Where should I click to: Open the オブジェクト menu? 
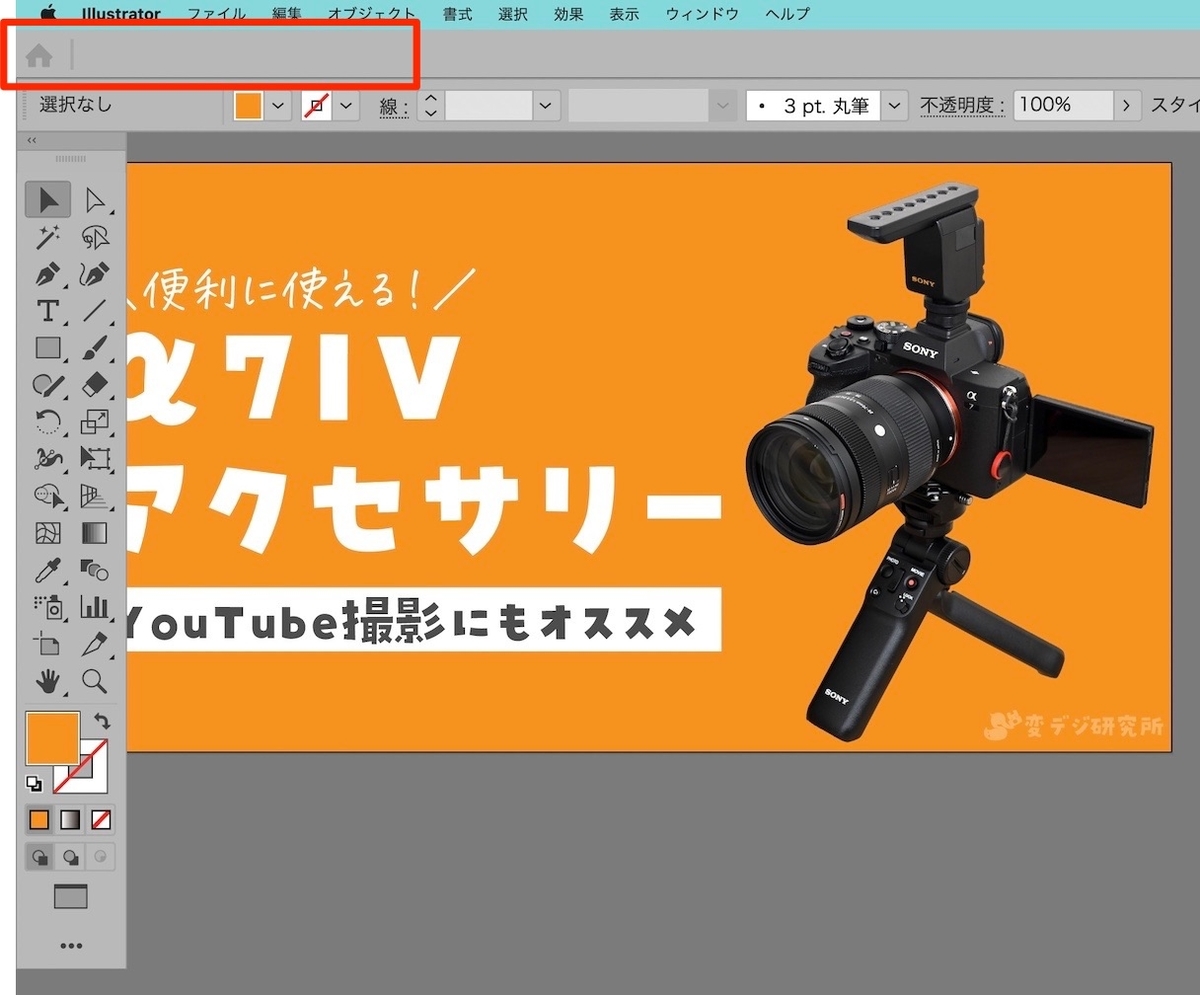point(372,14)
